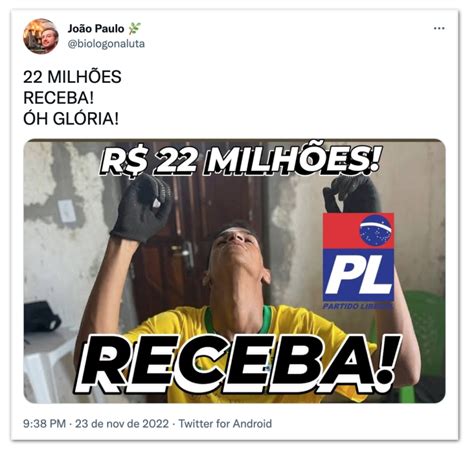Click the date 23 de nov de 2022
474x452 pixels.
click(122, 424)
